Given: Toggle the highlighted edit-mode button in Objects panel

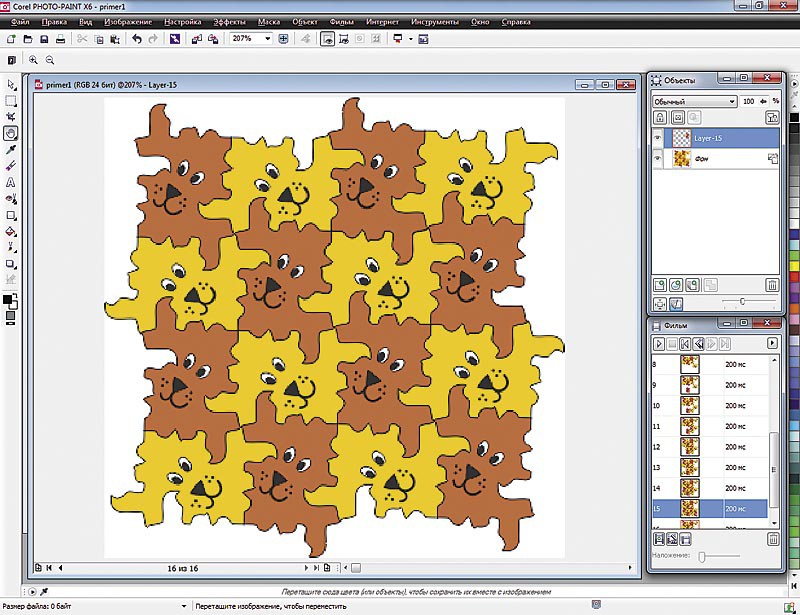Looking at the screenshot, I should pos(676,304).
